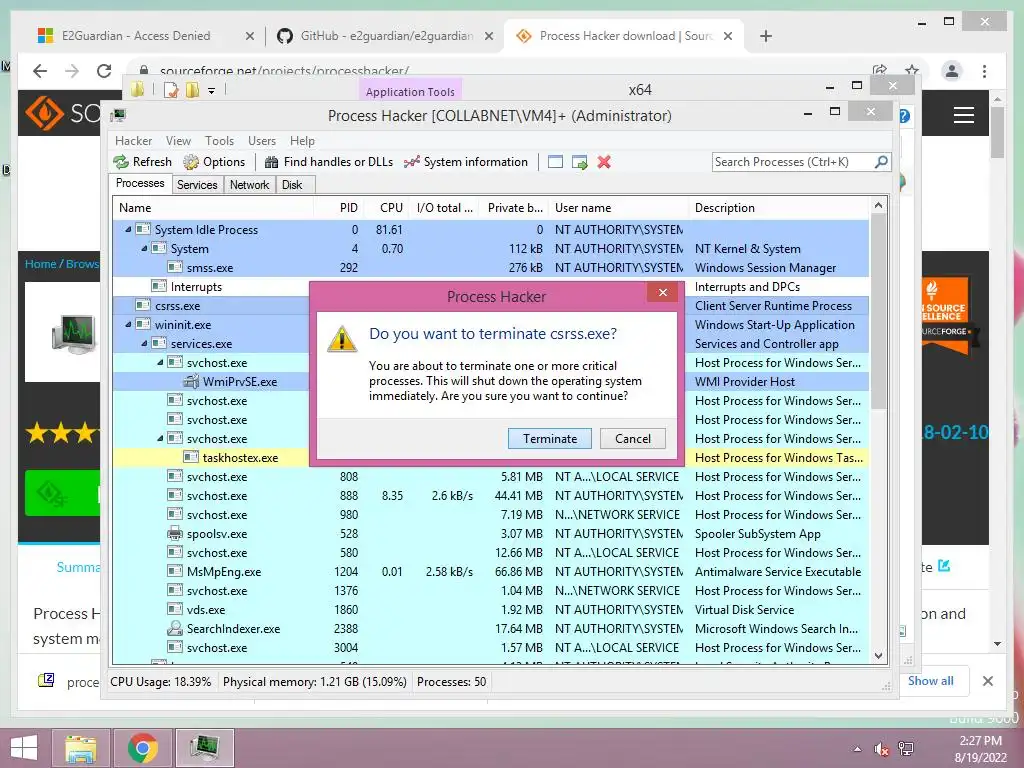Click Find handles or DLLs
1024x768 pixels.
pyautogui.click(x=328, y=162)
